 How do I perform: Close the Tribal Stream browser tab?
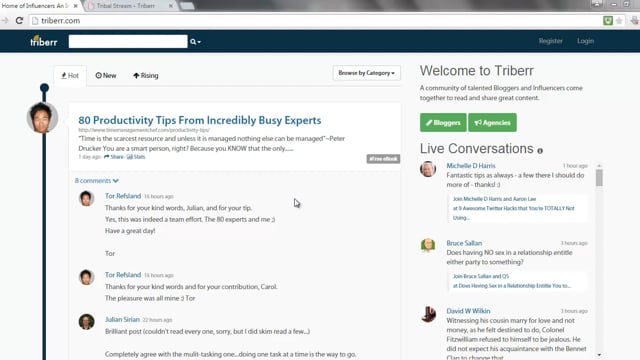171,6
